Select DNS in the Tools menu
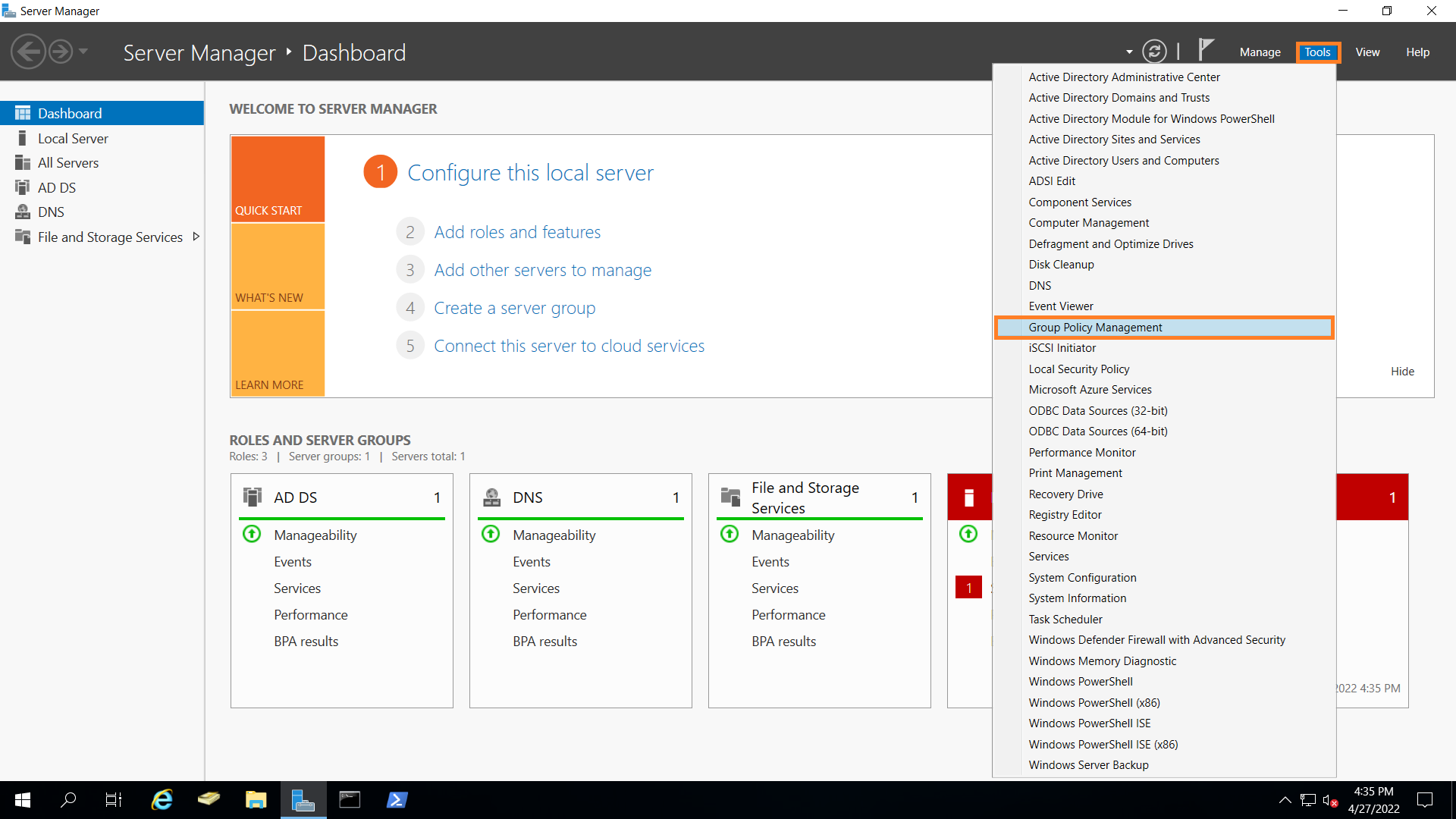 [1040, 285]
